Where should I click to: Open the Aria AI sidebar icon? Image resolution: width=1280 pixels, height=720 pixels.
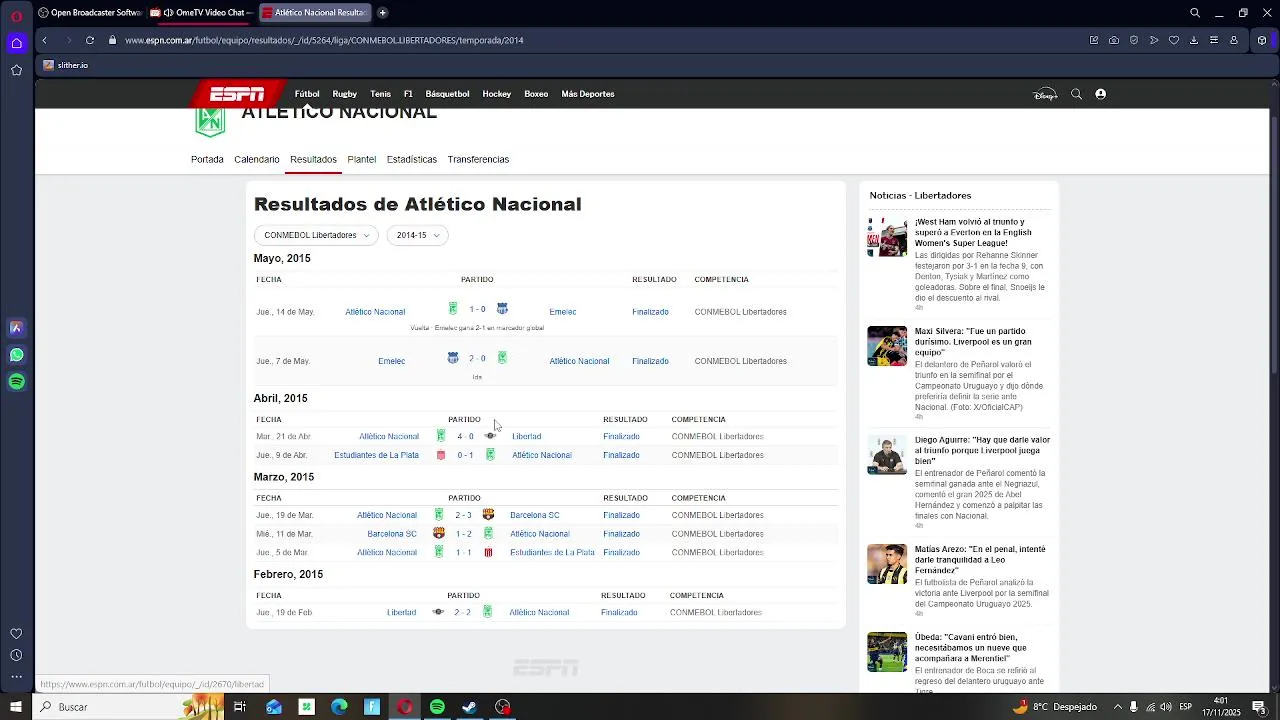(16, 328)
